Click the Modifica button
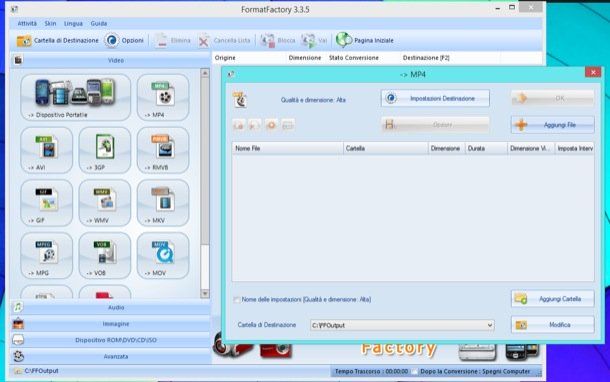The height and width of the screenshot is (382, 610). 552,324
